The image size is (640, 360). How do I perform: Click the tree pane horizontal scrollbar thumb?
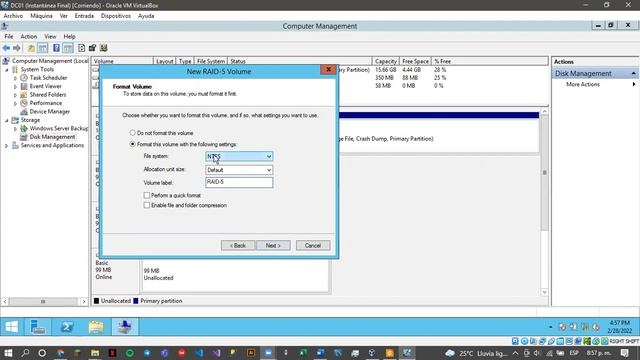(x=43, y=302)
